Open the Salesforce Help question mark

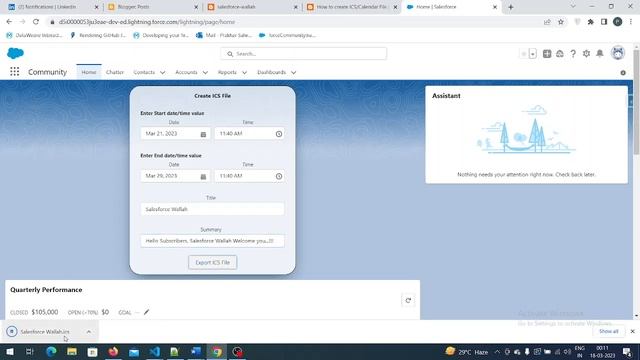point(573,53)
